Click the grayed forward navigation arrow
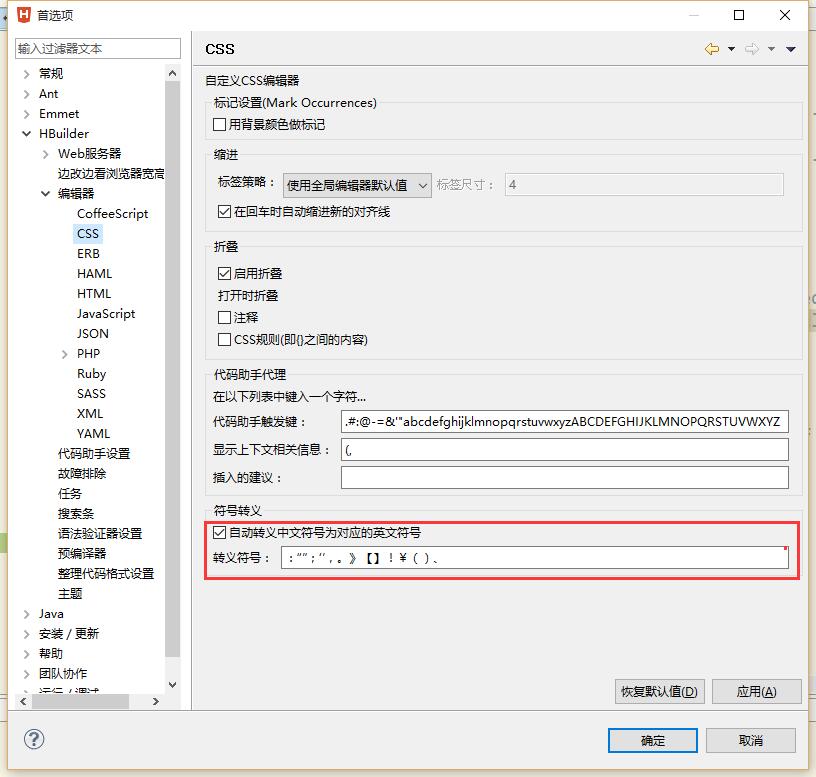The height and width of the screenshot is (777, 816). click(x=751, y=49)
